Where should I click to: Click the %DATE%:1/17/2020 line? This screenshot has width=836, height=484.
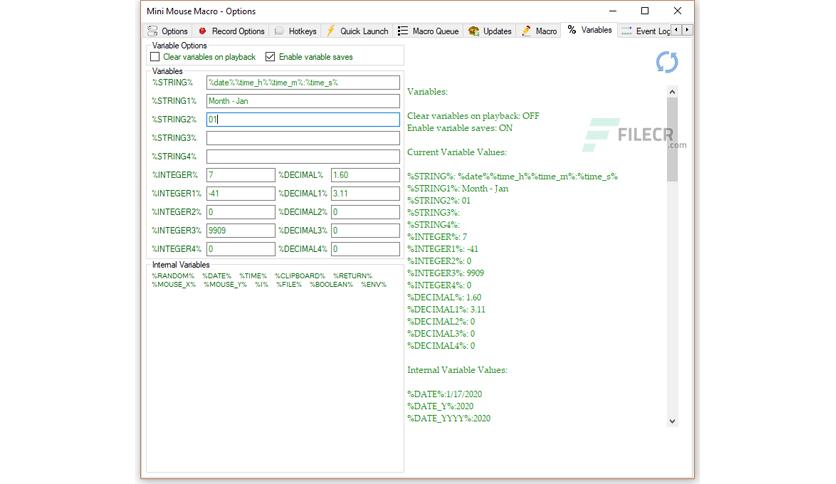[445, 394]
